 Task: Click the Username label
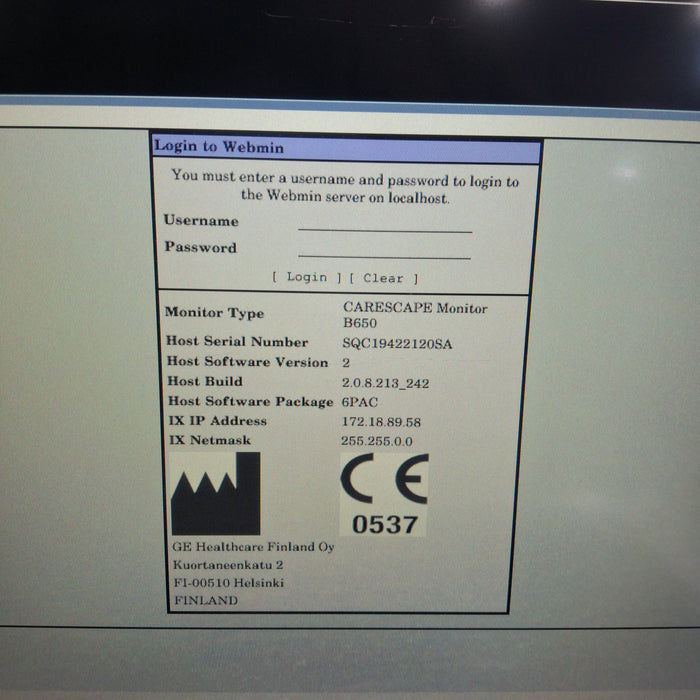point(201,221)
